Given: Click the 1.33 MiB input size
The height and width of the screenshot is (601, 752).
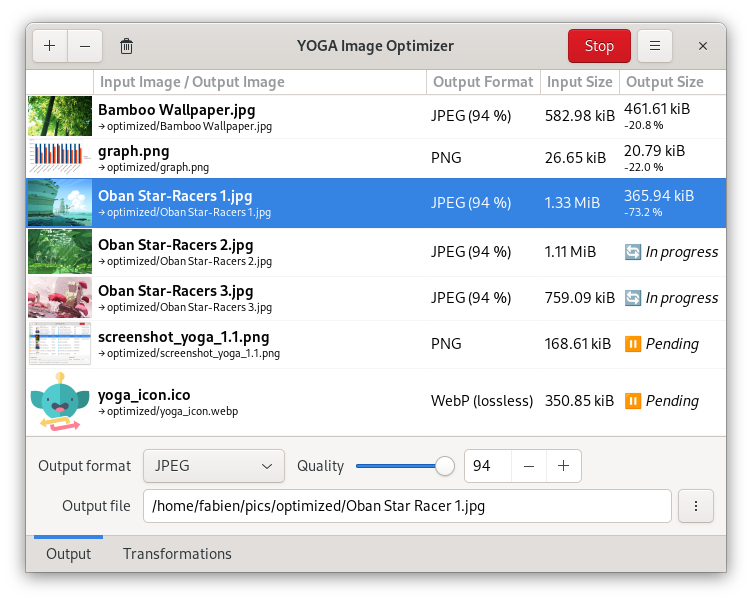Looking at the screenshot, I should 572,203.
